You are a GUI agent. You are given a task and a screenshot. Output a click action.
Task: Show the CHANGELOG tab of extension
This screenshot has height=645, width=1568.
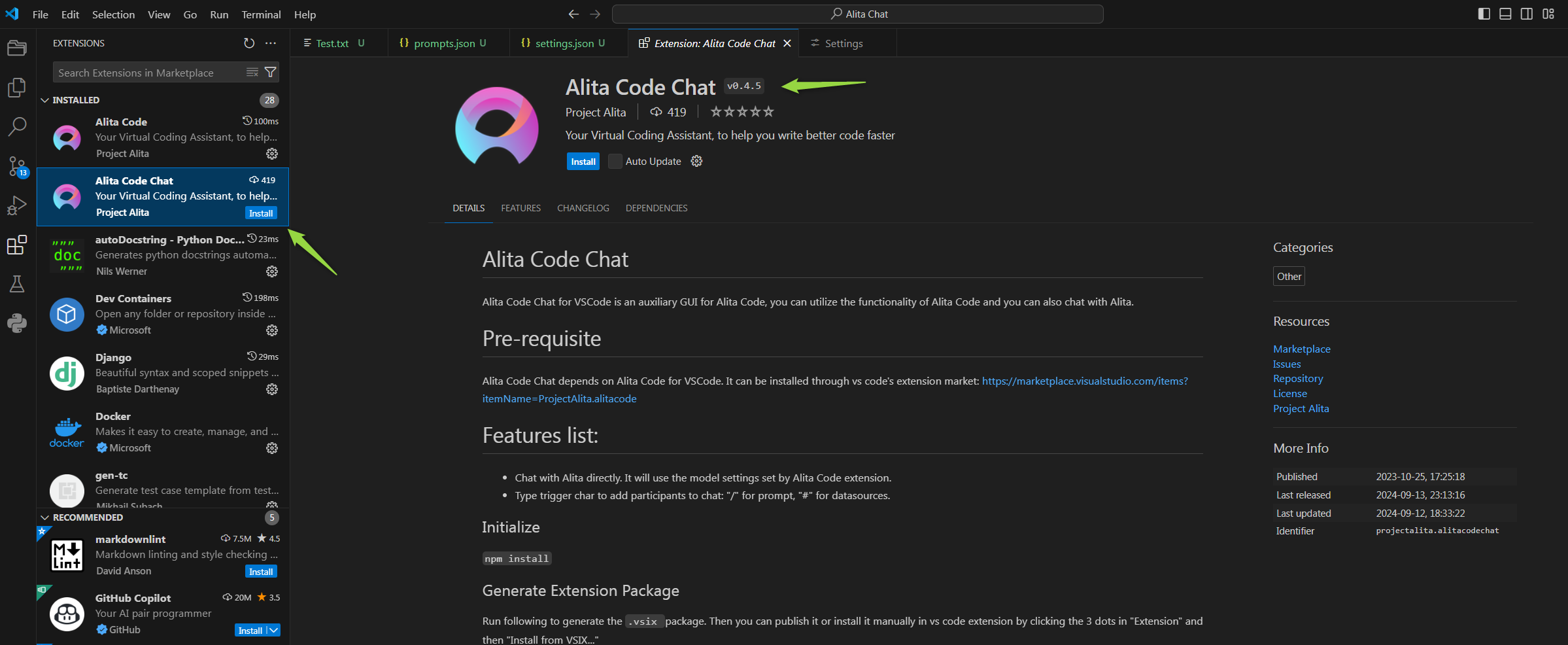tap(583, 208)
